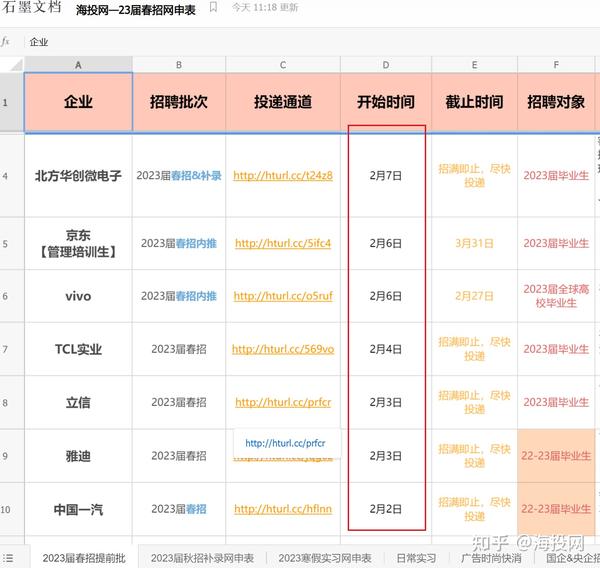Open the 日常实习 sheet tab

[x=416, y=558]
